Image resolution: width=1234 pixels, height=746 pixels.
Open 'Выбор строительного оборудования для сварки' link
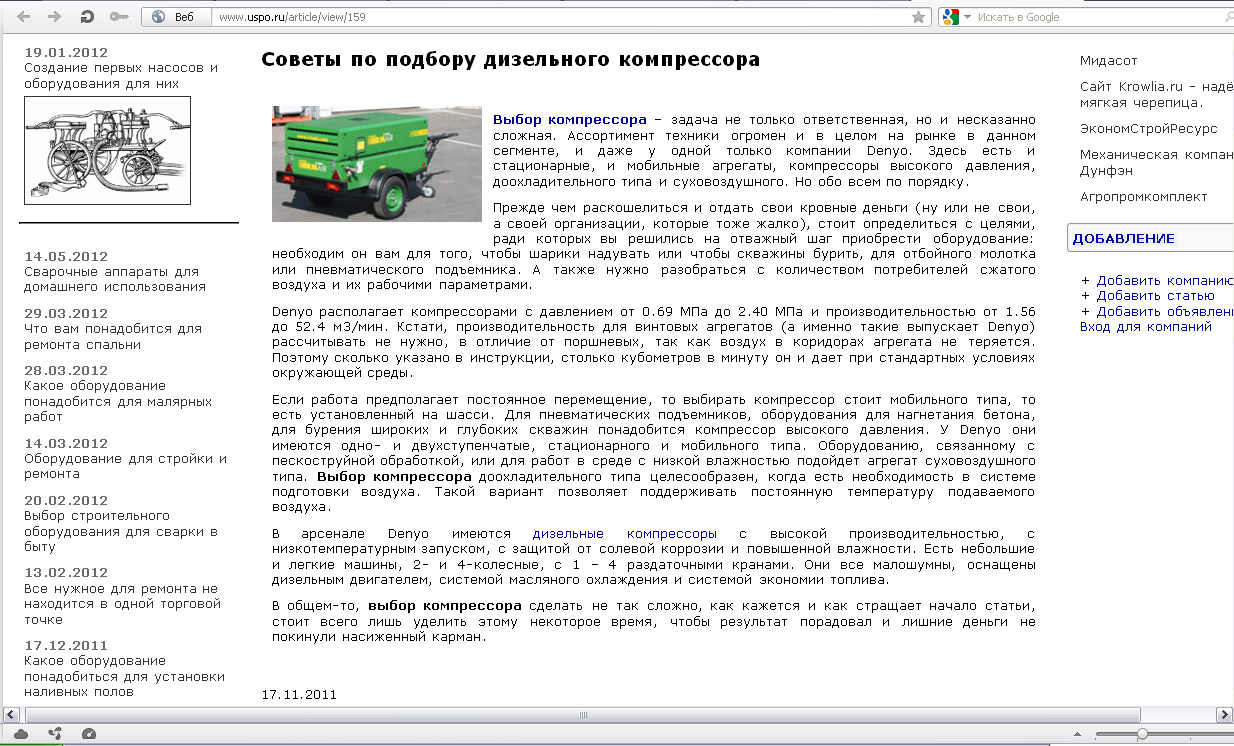(121, 531)
